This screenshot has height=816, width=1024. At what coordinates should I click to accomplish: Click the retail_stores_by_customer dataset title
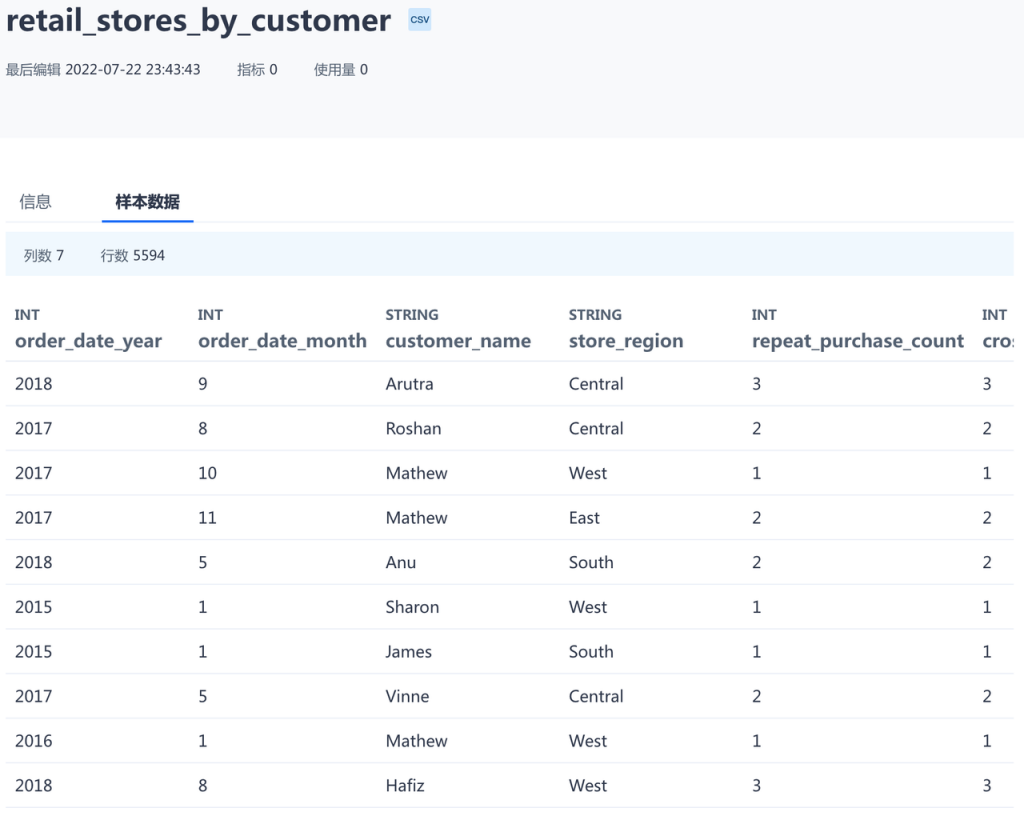pos(198,21)
